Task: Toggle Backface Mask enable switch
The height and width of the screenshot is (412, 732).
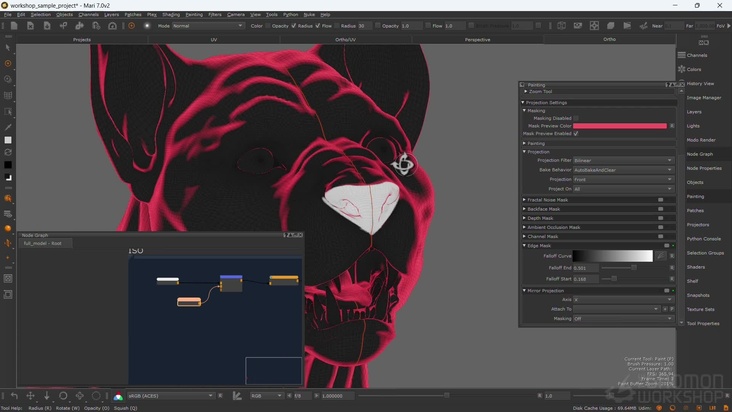Action: [x=661, y=209]
